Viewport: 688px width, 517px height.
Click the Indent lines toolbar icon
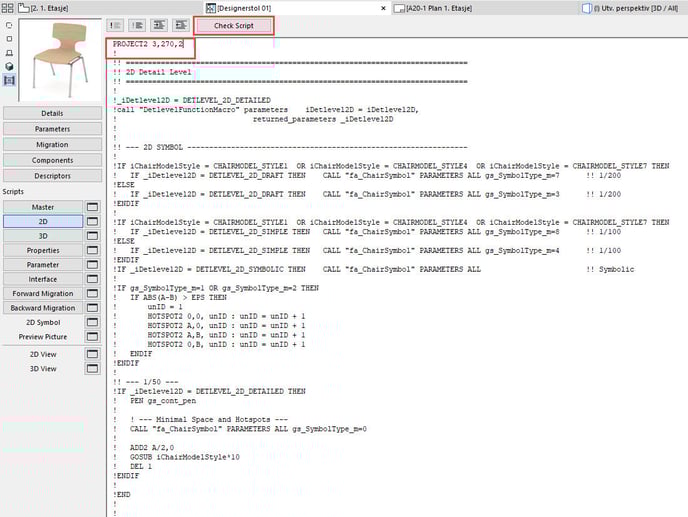pos(159,25)
